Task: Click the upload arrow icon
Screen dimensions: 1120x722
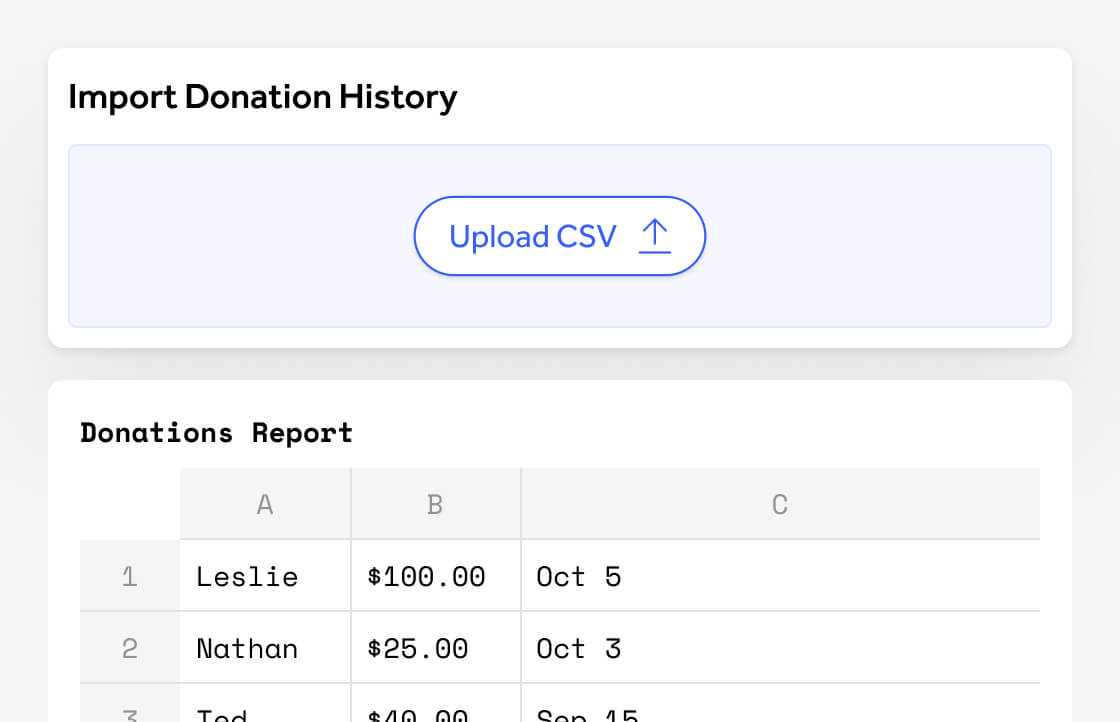Action: coord(654,236)
